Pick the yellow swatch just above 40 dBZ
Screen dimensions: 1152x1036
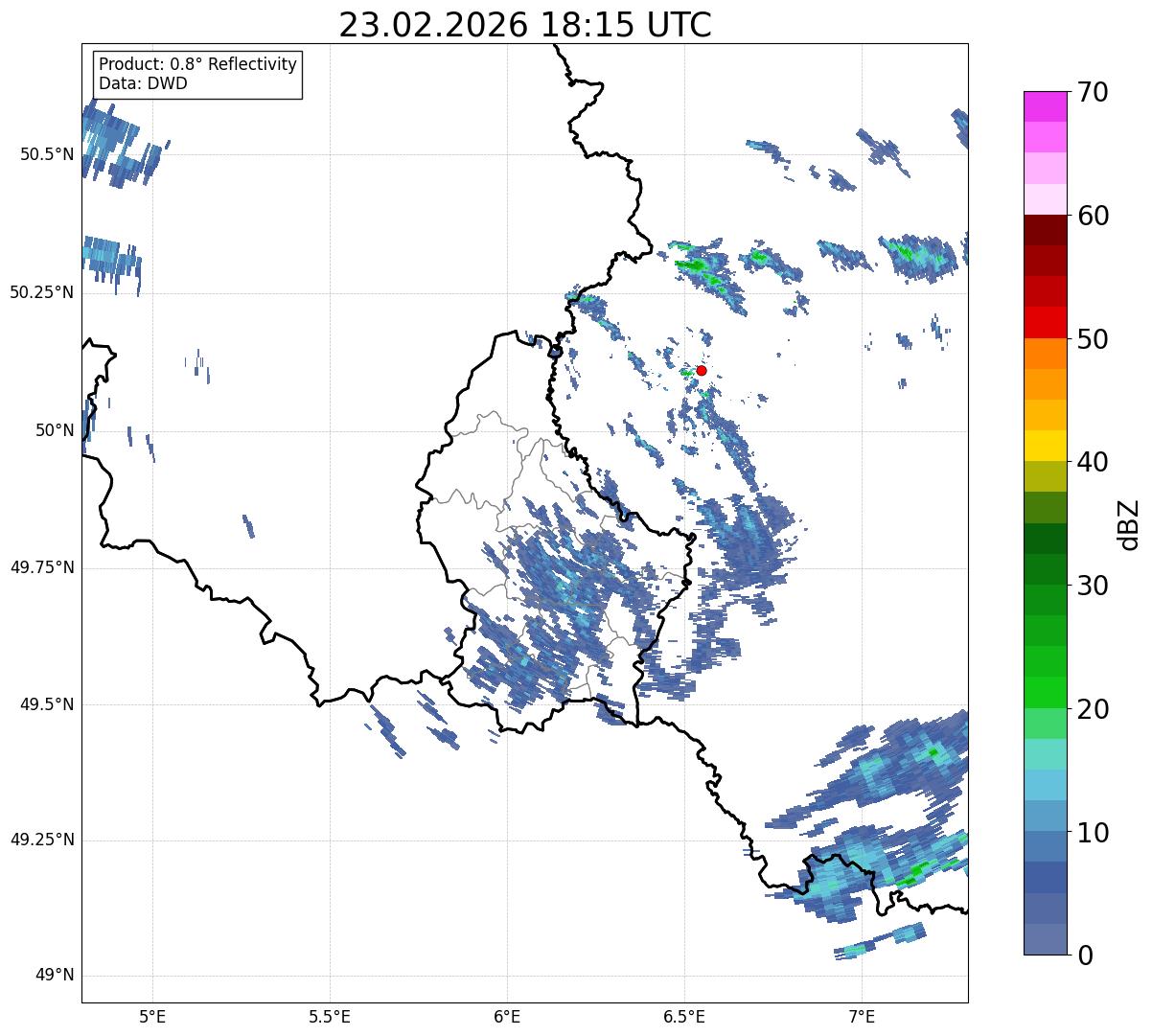(x=1045, y=446)
